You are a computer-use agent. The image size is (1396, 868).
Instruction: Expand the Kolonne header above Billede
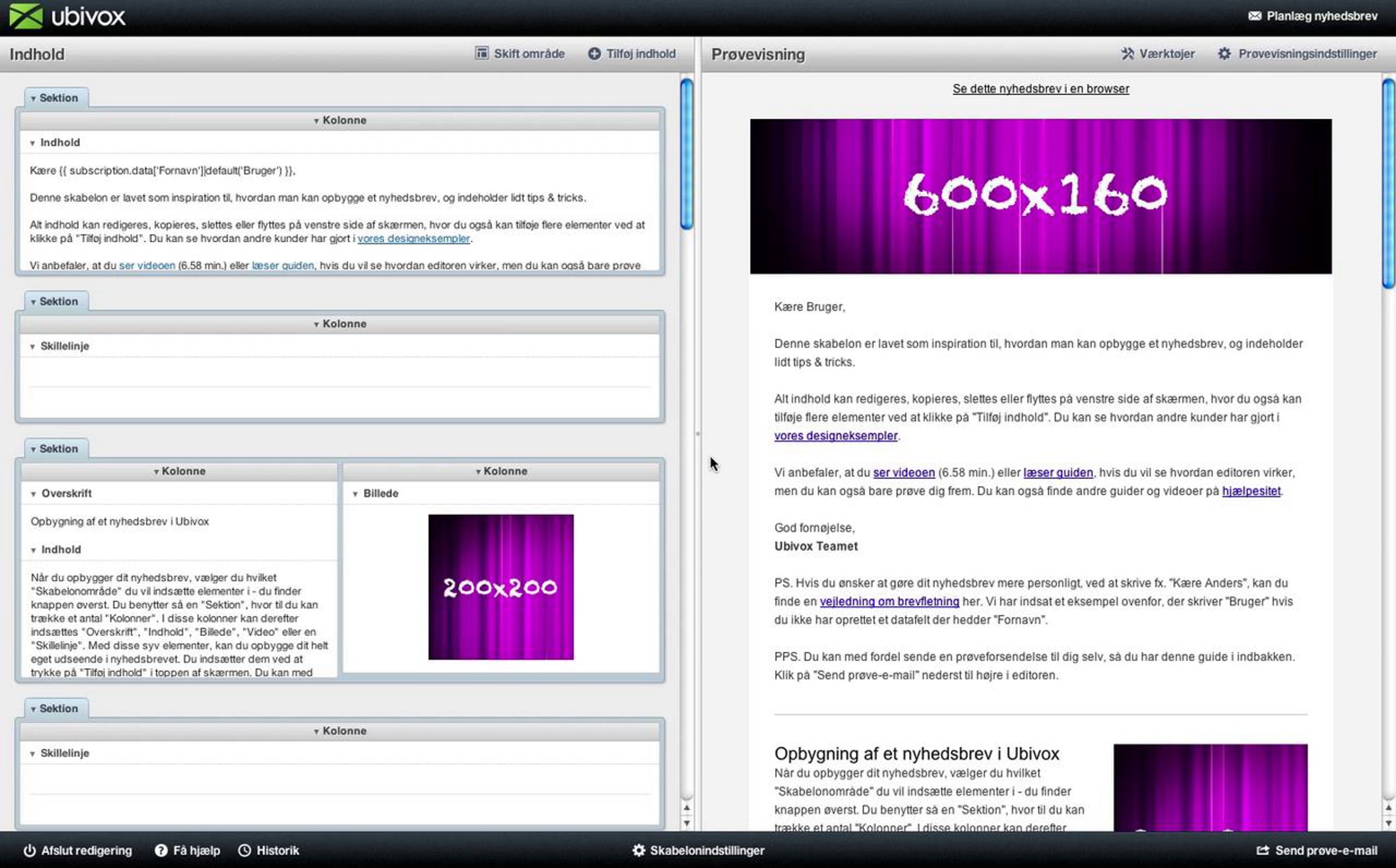tap(501, 471)
